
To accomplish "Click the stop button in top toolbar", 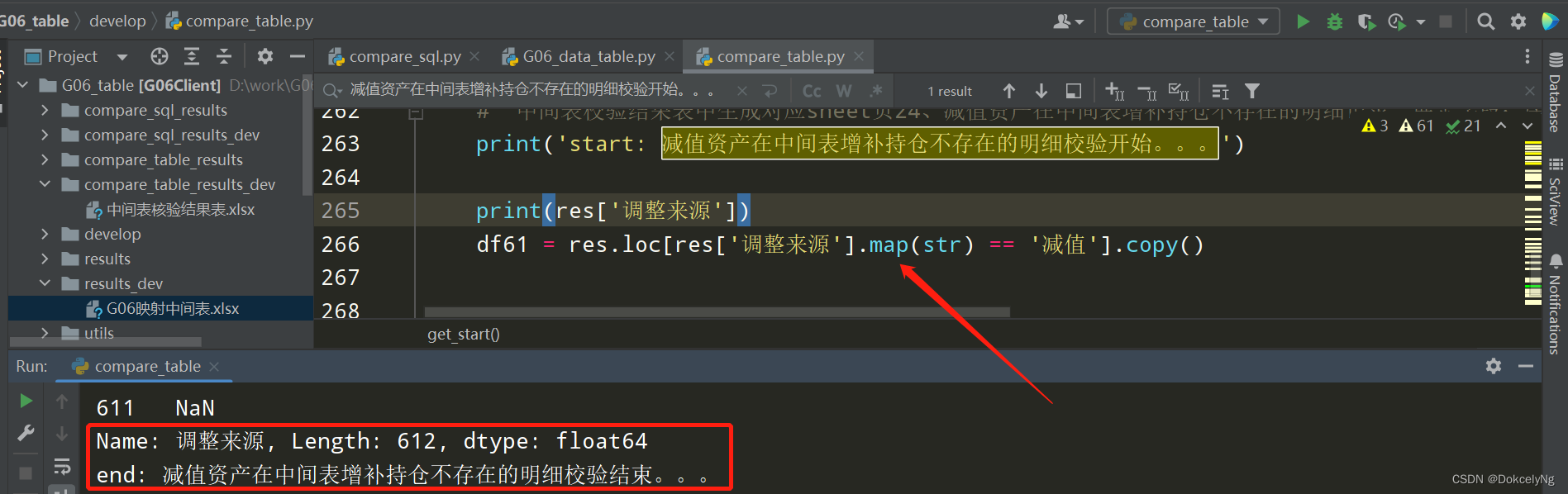I will click(1446, 21).
